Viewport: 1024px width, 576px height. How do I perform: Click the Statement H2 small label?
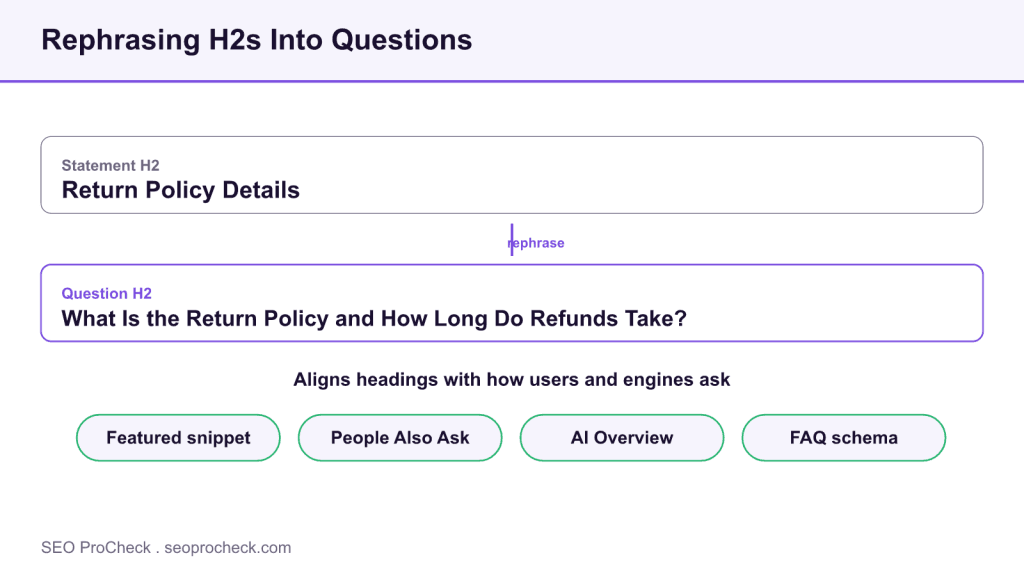(110, 165)
